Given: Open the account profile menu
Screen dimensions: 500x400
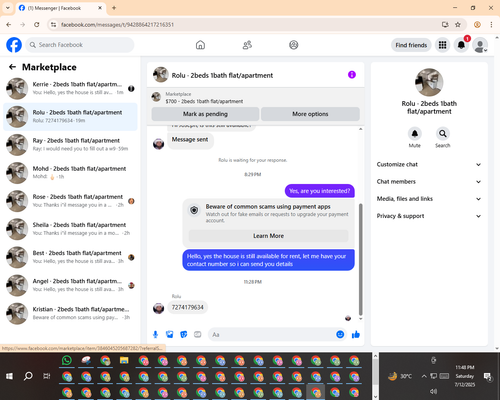Looking at the screenshot, I should (480, 45).
